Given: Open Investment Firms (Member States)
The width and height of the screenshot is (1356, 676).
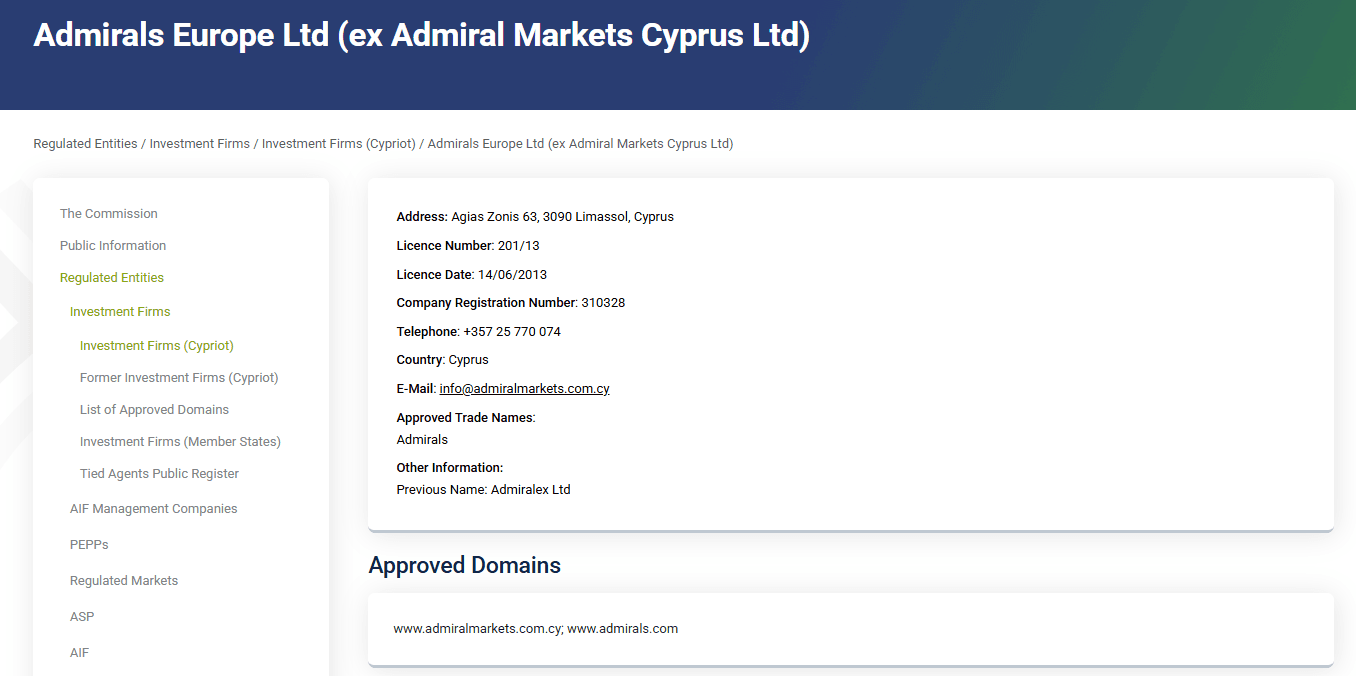Looking at the screenshot, I should [180, 442].
